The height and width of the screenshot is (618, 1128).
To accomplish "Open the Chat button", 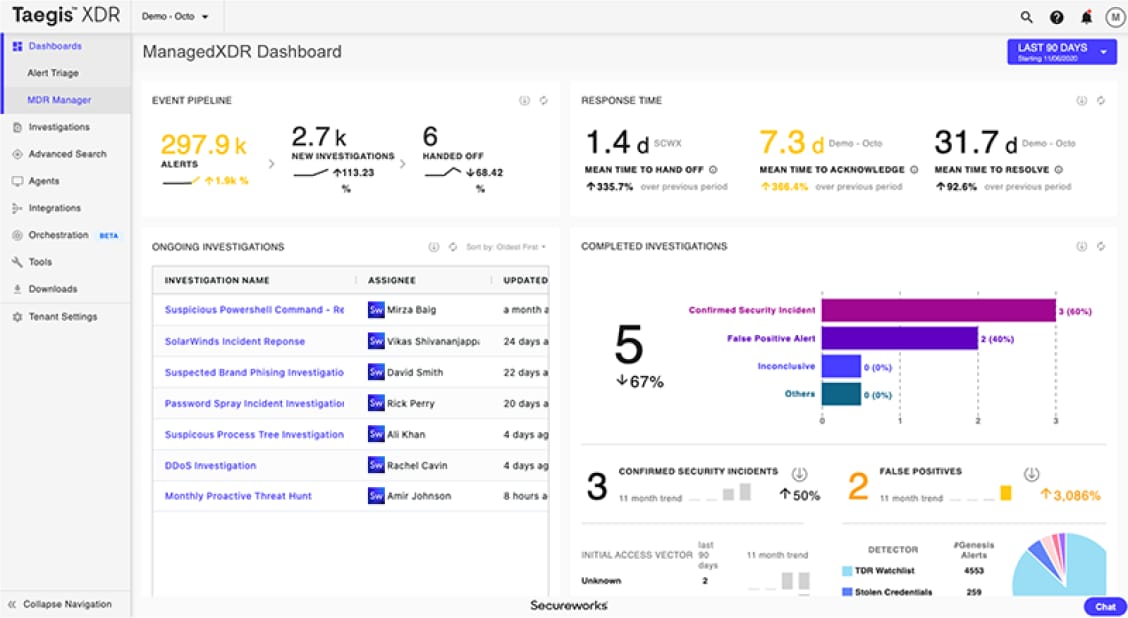I will 1105,606.
